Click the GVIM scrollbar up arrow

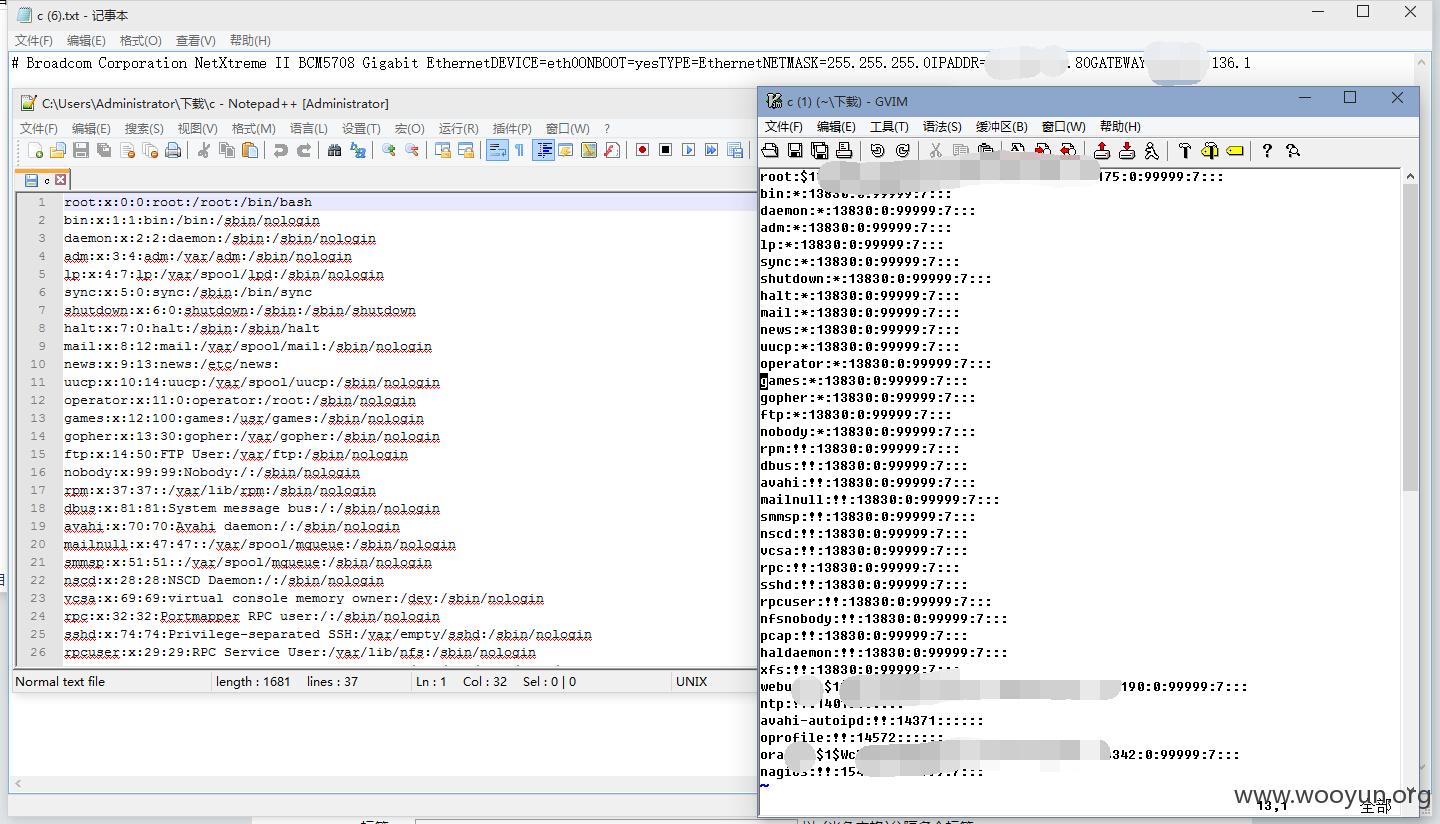tap(1410, 176)
